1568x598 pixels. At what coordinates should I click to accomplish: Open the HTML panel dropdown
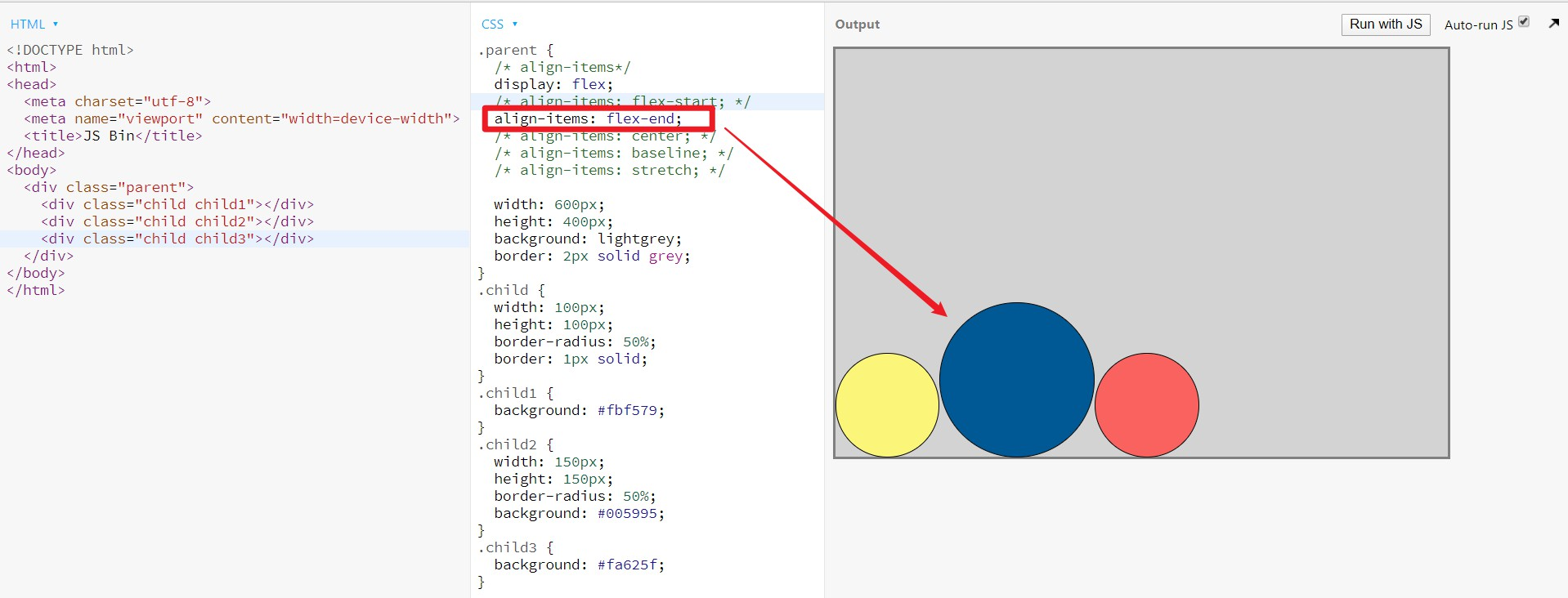coord(34,25)
